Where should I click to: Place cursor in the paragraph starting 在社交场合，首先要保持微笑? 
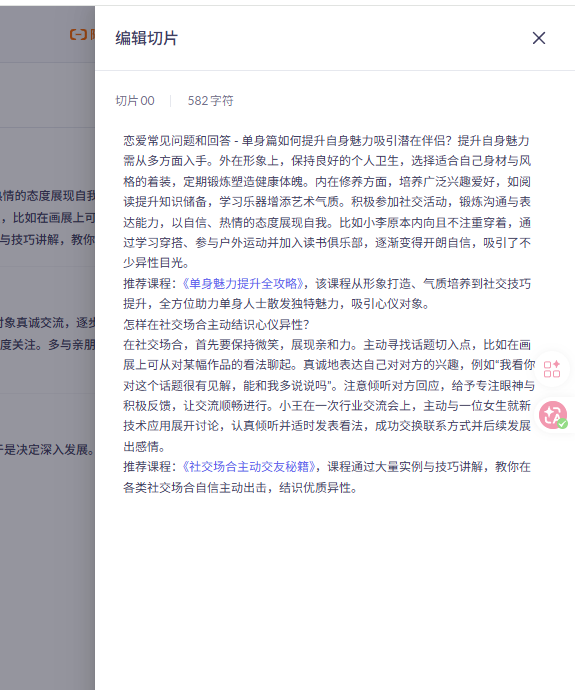(329, 396)
